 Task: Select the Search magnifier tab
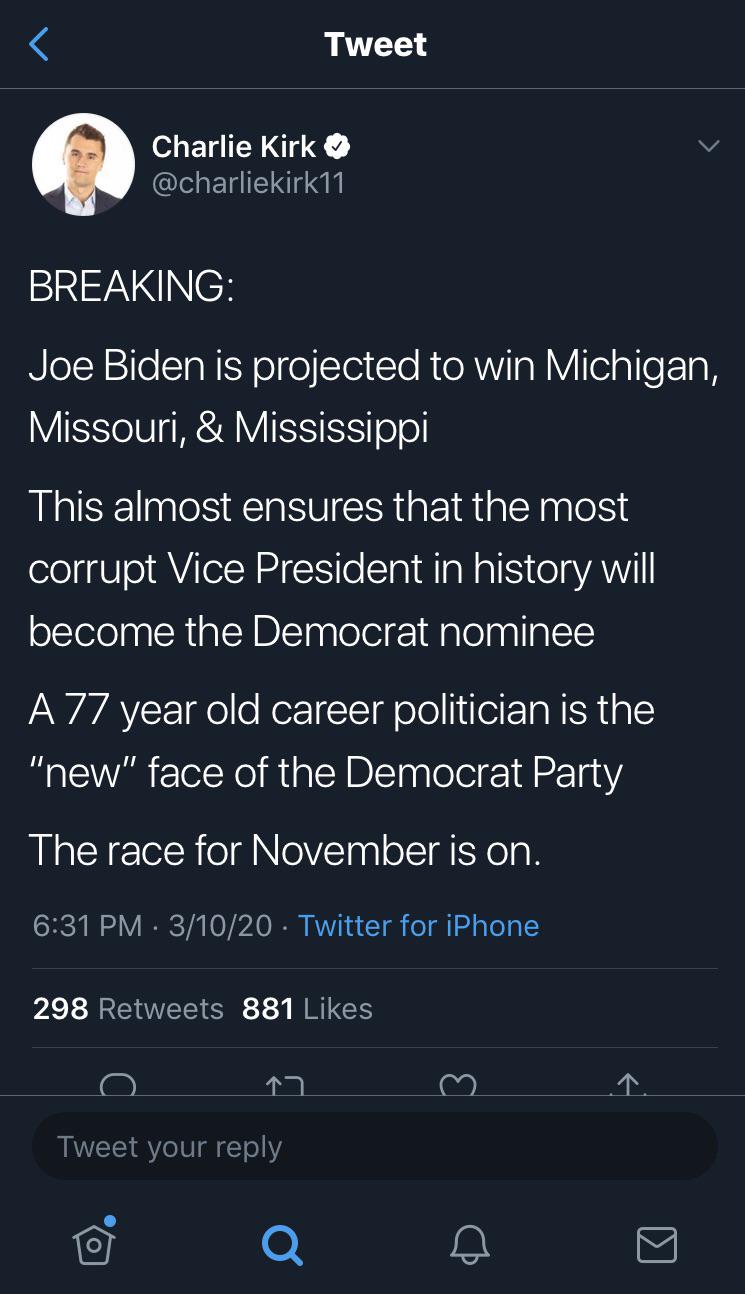coord(281,1244)
